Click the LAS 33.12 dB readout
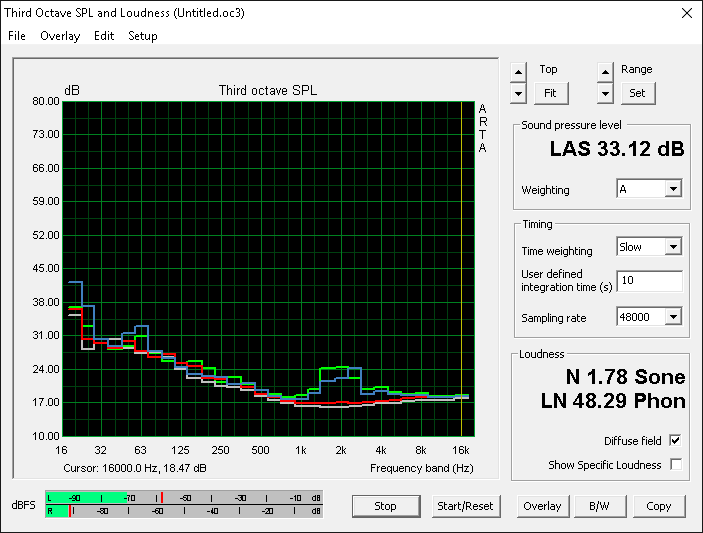Viewport: 703px width, 533px height. [x=617, y=149]
